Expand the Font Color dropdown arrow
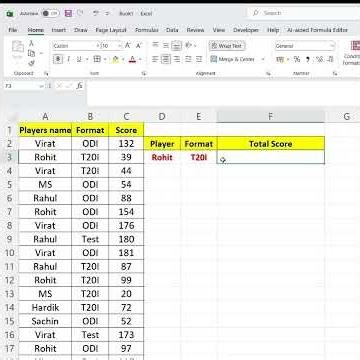Screen dimensions: 360x360 (x=140, y=60)
